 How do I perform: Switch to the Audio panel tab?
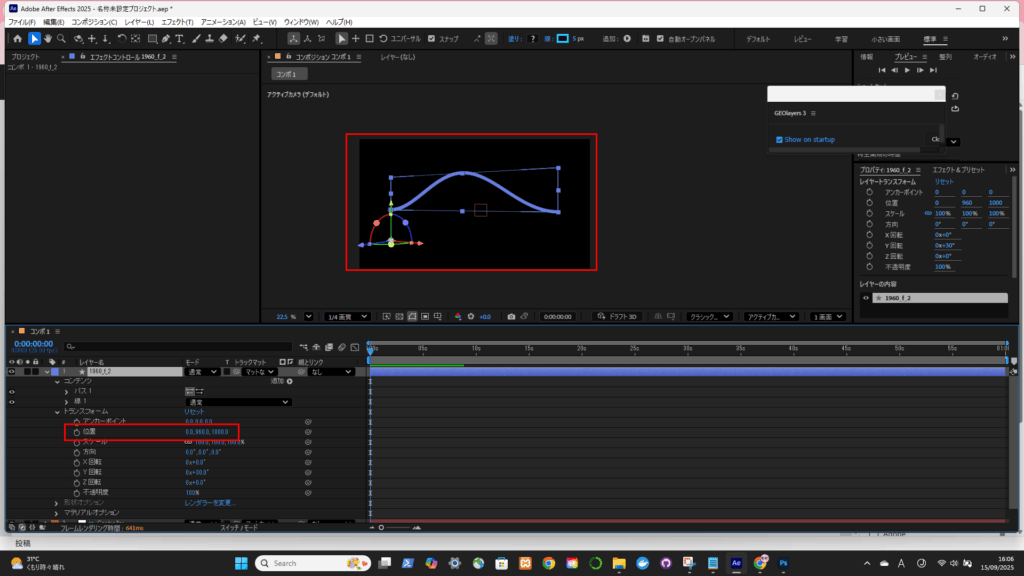(x=985, y=57)
